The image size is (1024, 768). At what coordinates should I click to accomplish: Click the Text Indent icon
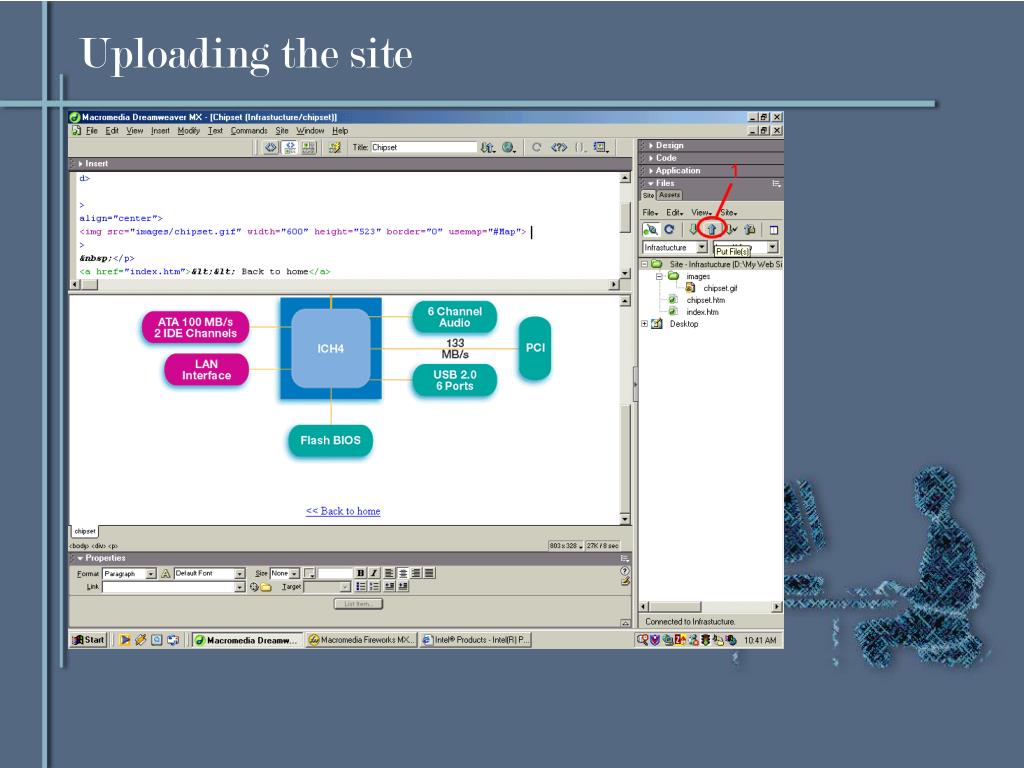(403, 586)
